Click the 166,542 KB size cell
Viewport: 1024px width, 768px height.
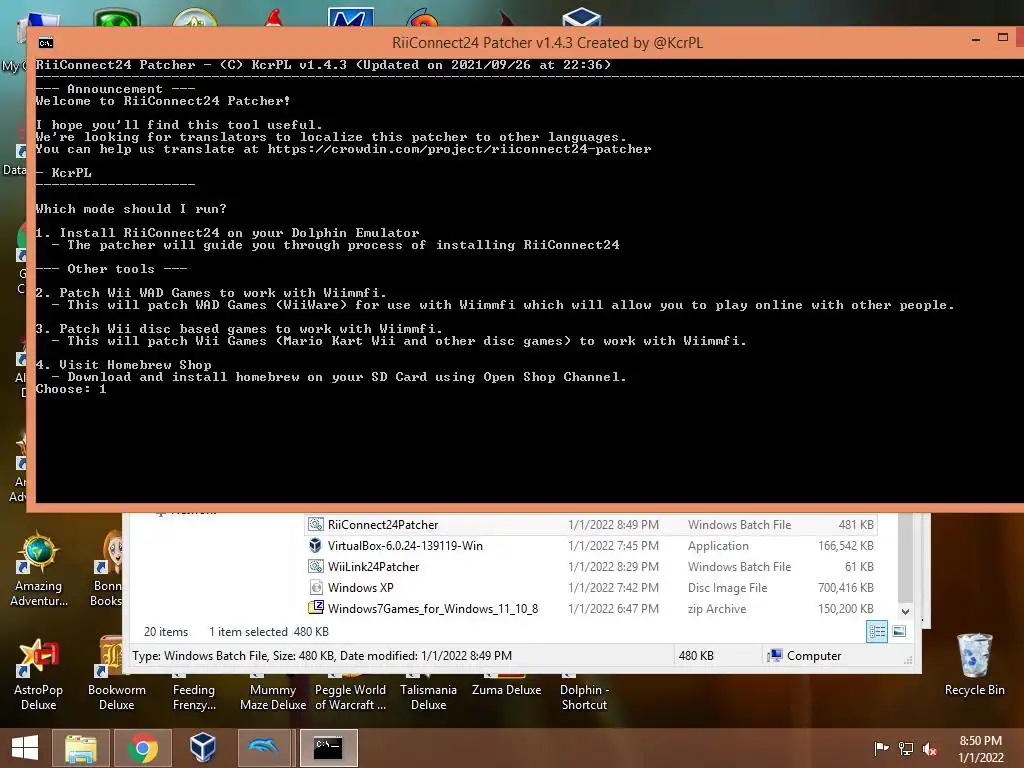846,545
